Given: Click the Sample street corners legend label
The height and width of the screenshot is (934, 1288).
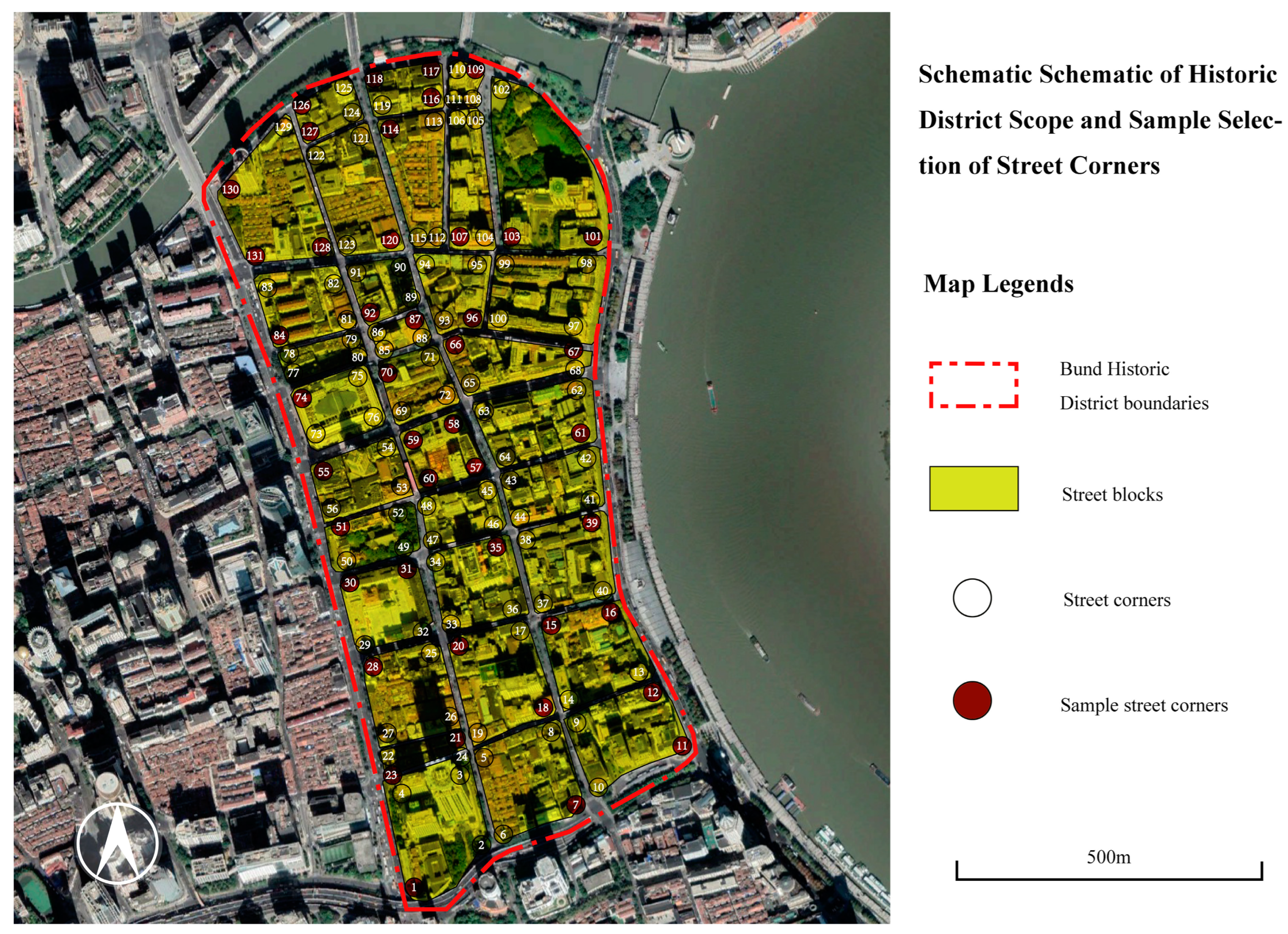Looking at the screenshot, I should 1144,705.
